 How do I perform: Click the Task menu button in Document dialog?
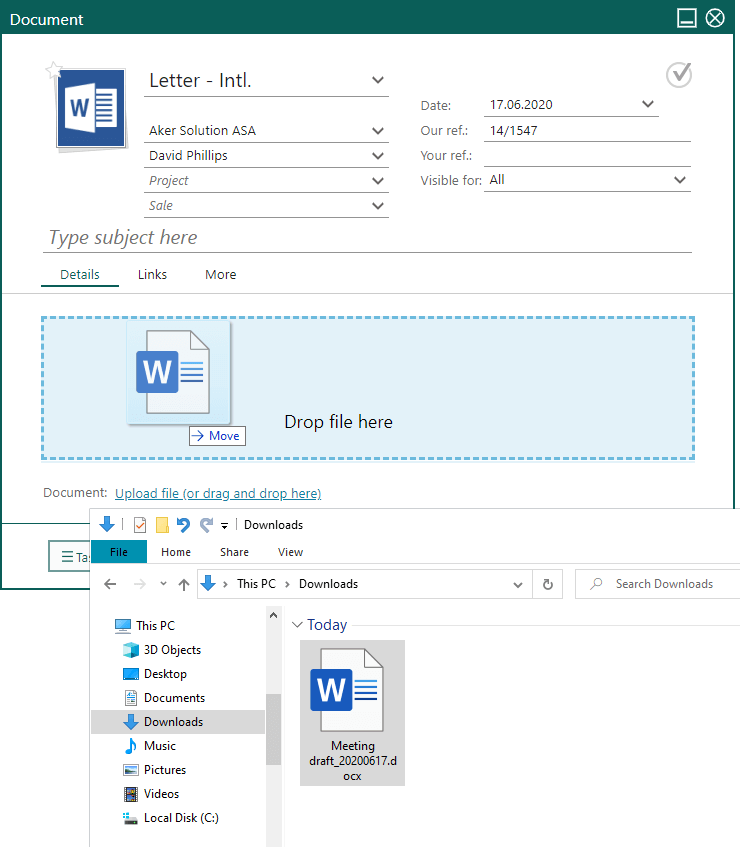pos(70,556)
